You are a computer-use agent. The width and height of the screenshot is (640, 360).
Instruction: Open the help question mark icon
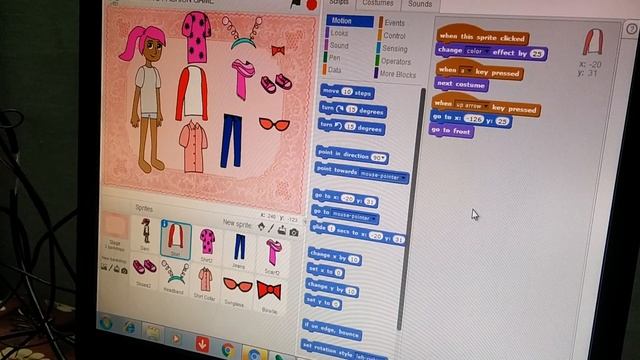(631, 29)
